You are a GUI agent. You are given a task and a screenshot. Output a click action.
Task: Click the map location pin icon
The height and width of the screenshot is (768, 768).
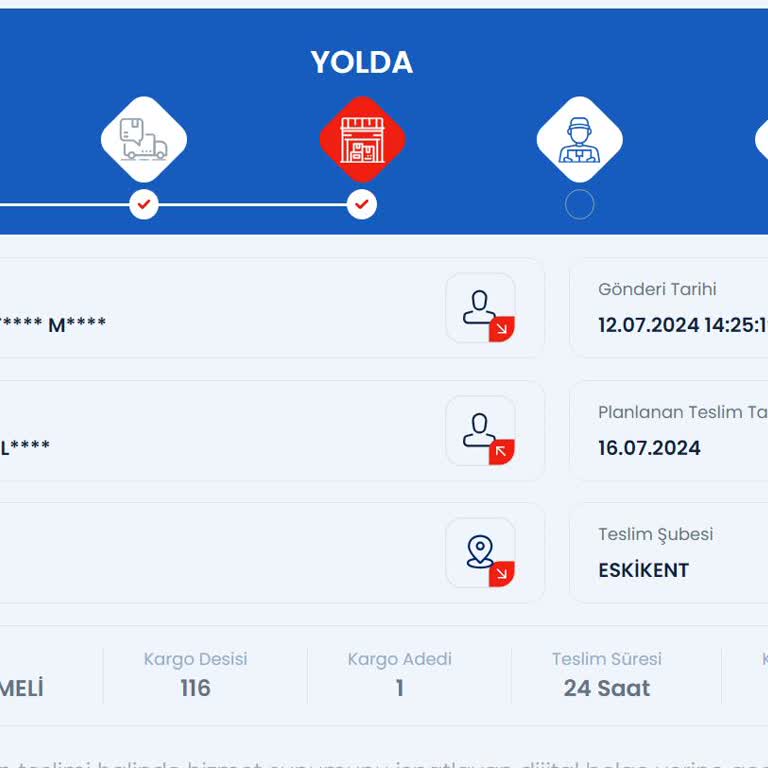480,552
